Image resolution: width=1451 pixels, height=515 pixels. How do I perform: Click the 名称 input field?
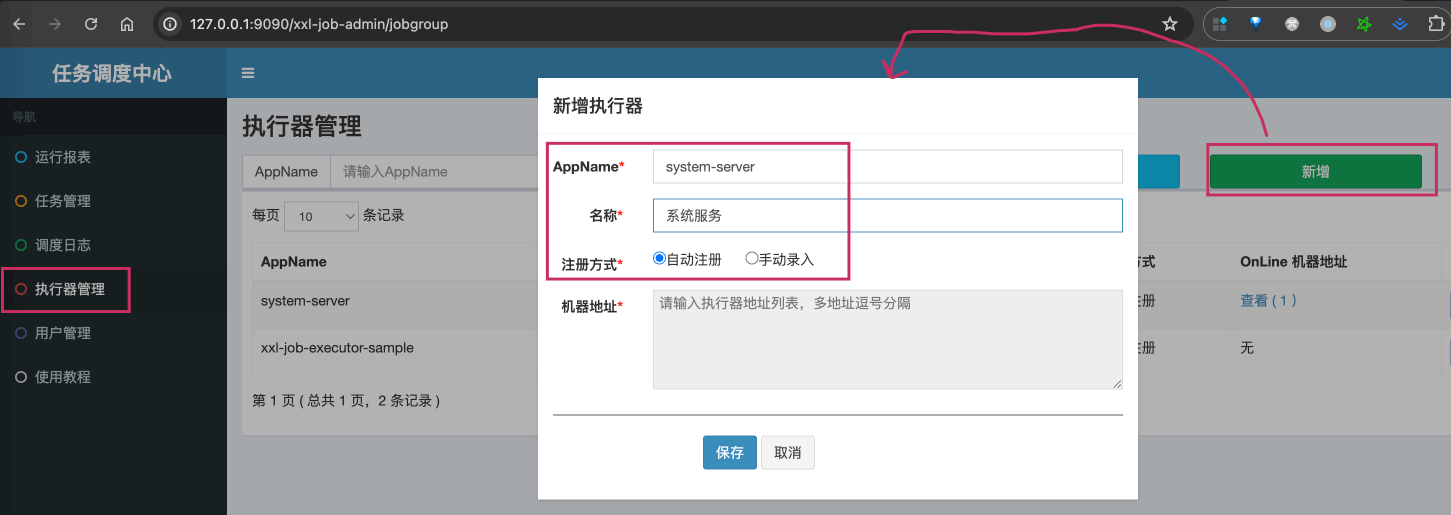[x=887, y=215]
